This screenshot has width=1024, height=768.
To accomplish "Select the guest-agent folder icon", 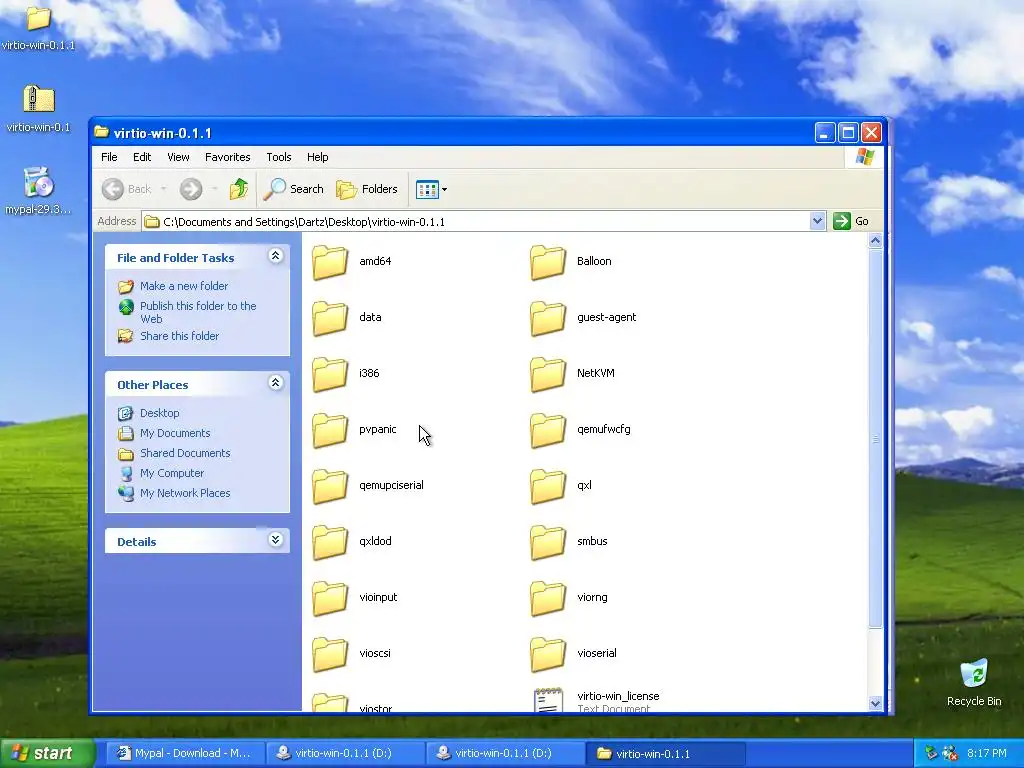I will (547, 319).
